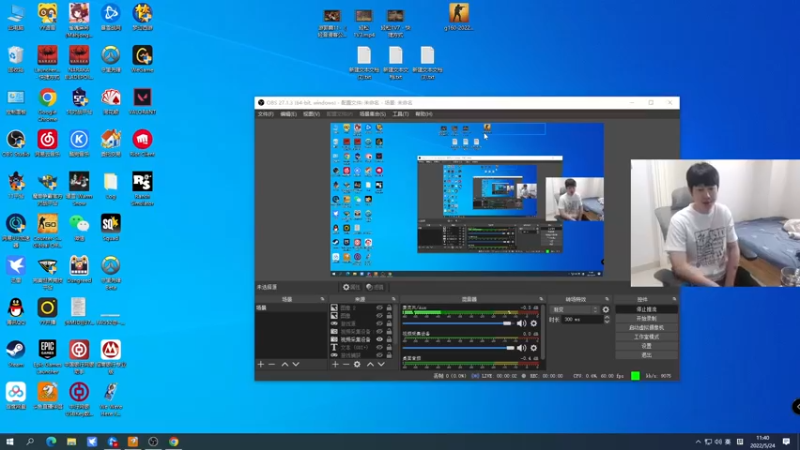Open 工具(T) menu in OBS
800x450 pixels.
tap(401, 114)
